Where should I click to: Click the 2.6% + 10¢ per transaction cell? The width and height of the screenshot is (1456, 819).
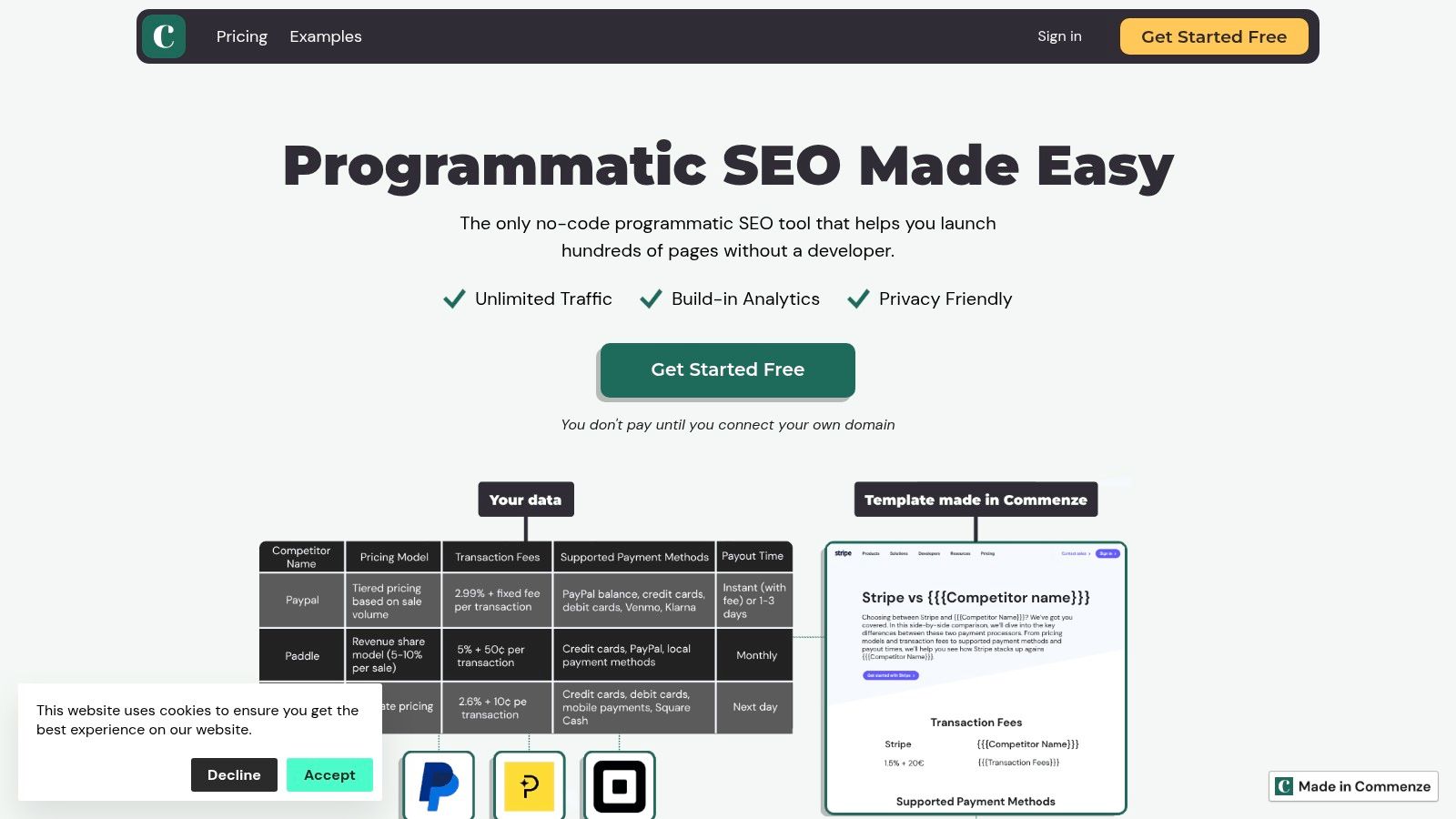(x=498, y=708)
